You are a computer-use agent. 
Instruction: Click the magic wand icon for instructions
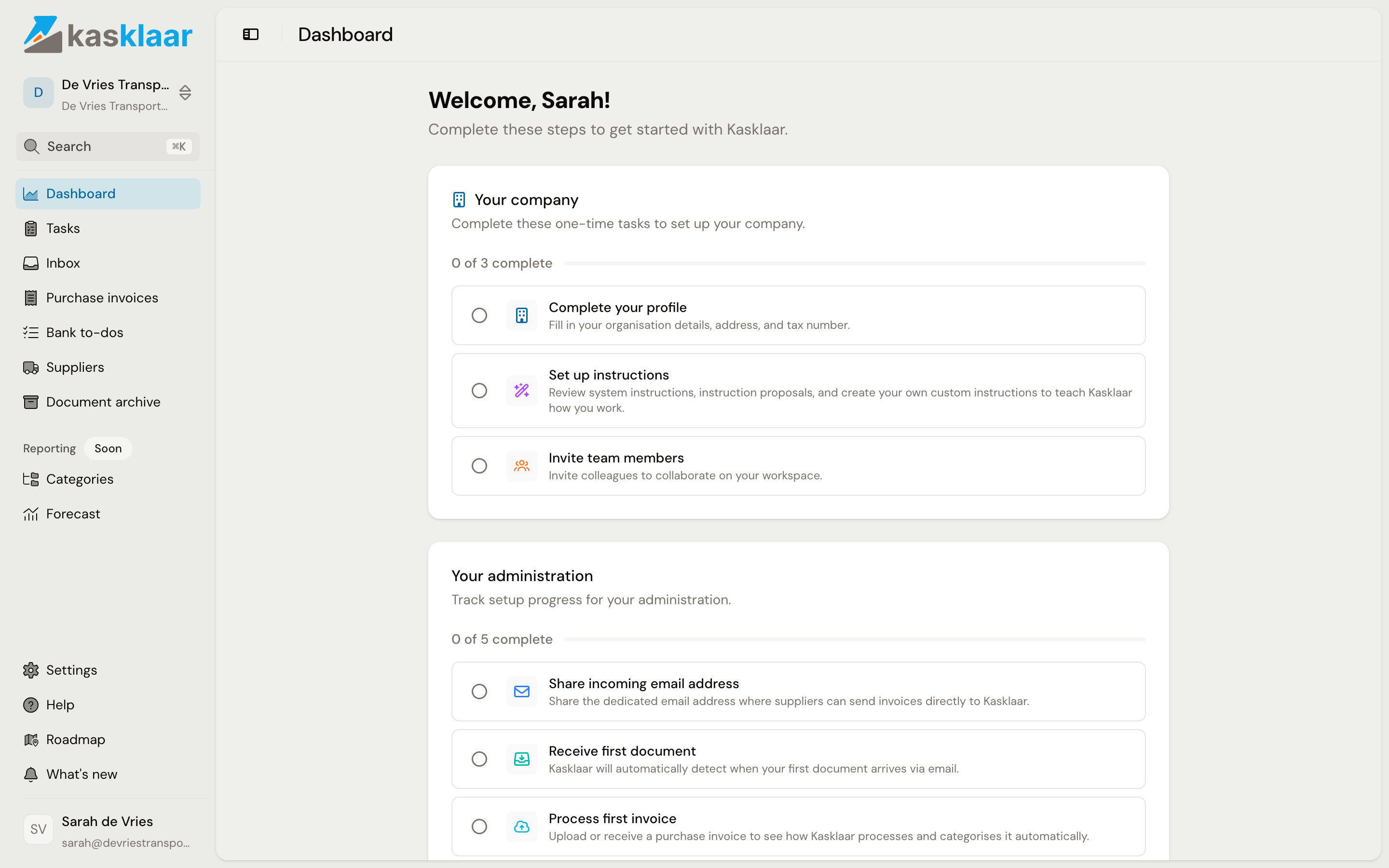pyautogui.click(x=522, y=391)
